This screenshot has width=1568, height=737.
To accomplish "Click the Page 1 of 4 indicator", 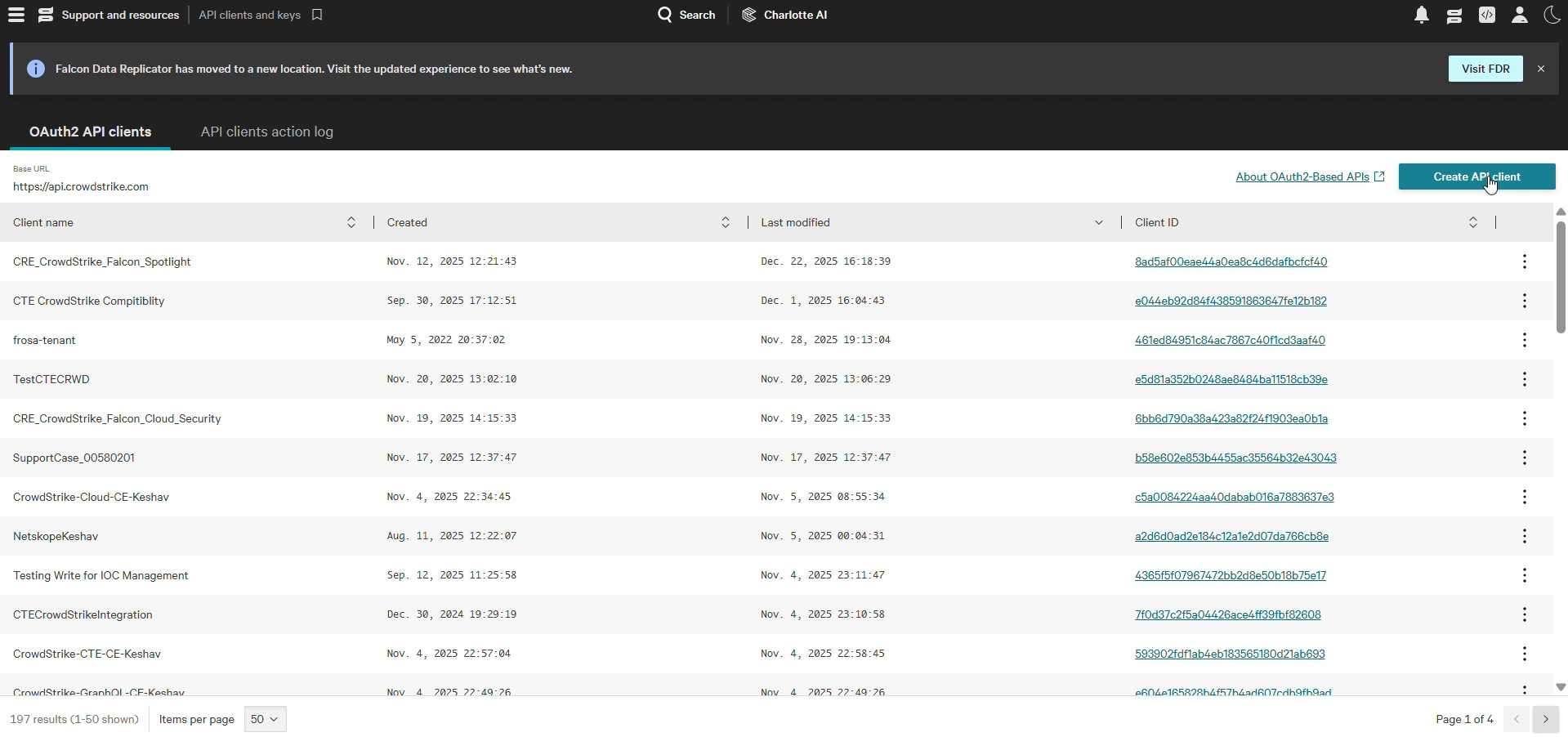I will [x=1464, y=719].
